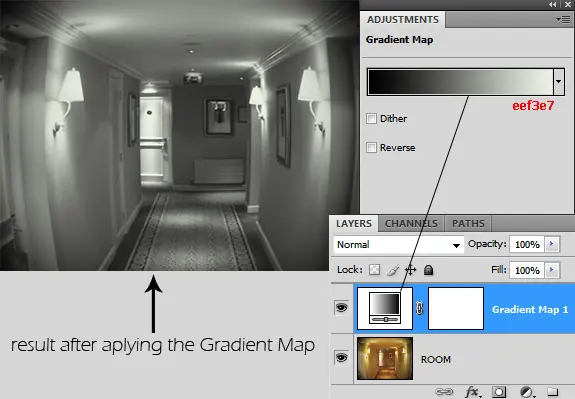
Task: Open layer style fx menu
Action: [x=472, y=392]
